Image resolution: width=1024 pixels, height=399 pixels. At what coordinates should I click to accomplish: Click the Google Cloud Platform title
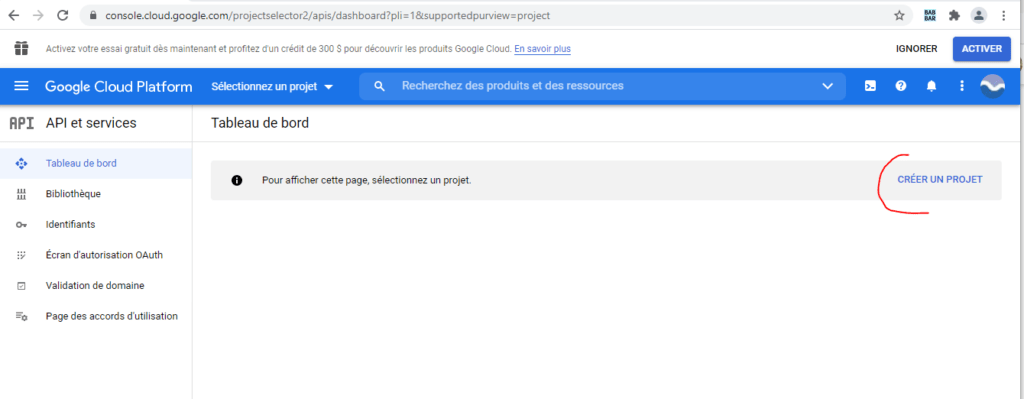(119, 86)
